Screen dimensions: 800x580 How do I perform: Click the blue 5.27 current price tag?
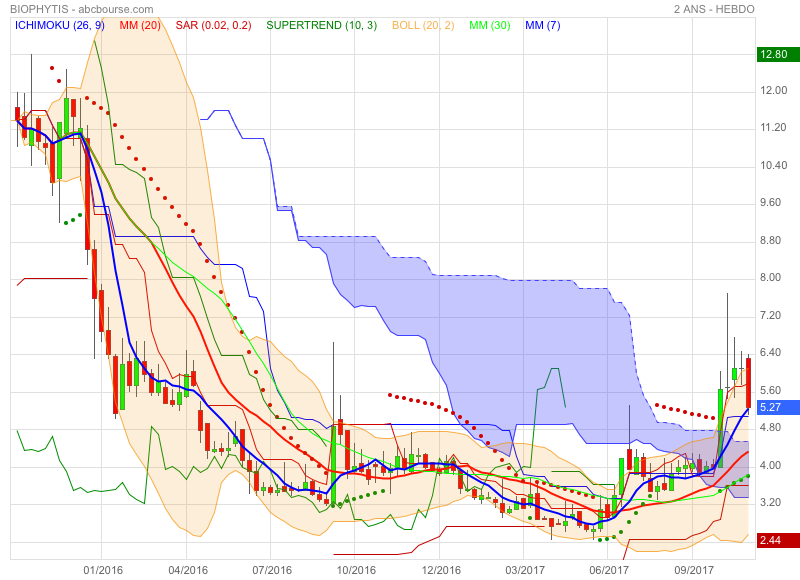tap(778, 407)
